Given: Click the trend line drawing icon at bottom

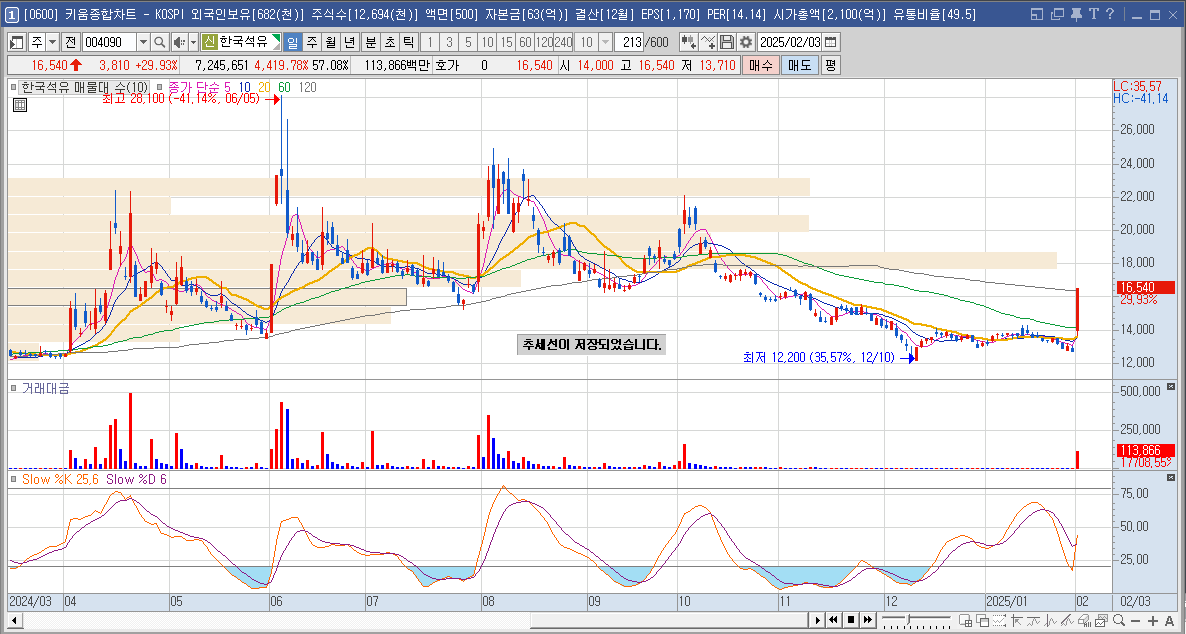Looking at the screenshot, I should [x=1067, y=620].
